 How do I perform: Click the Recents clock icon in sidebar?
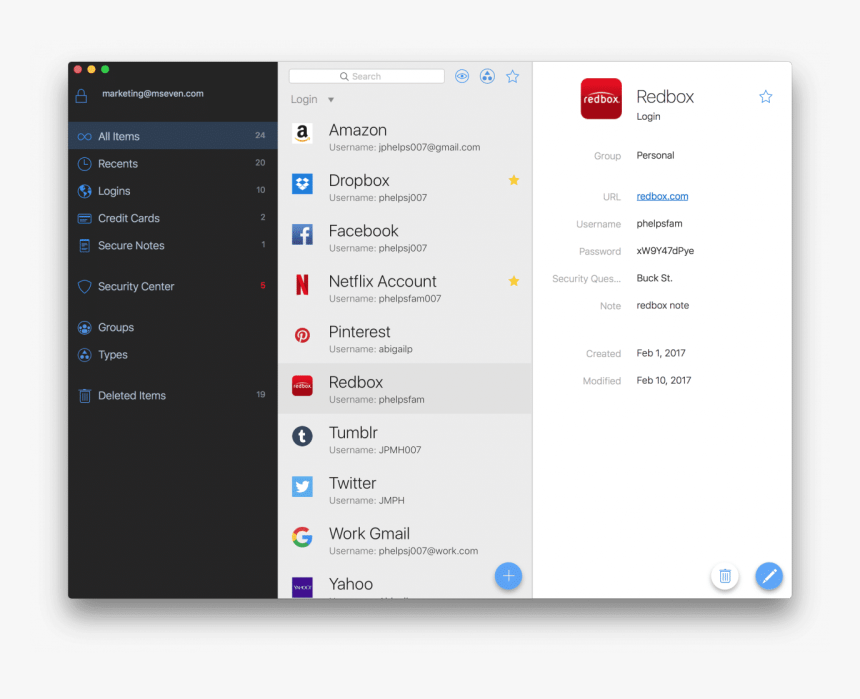[85, 164]
